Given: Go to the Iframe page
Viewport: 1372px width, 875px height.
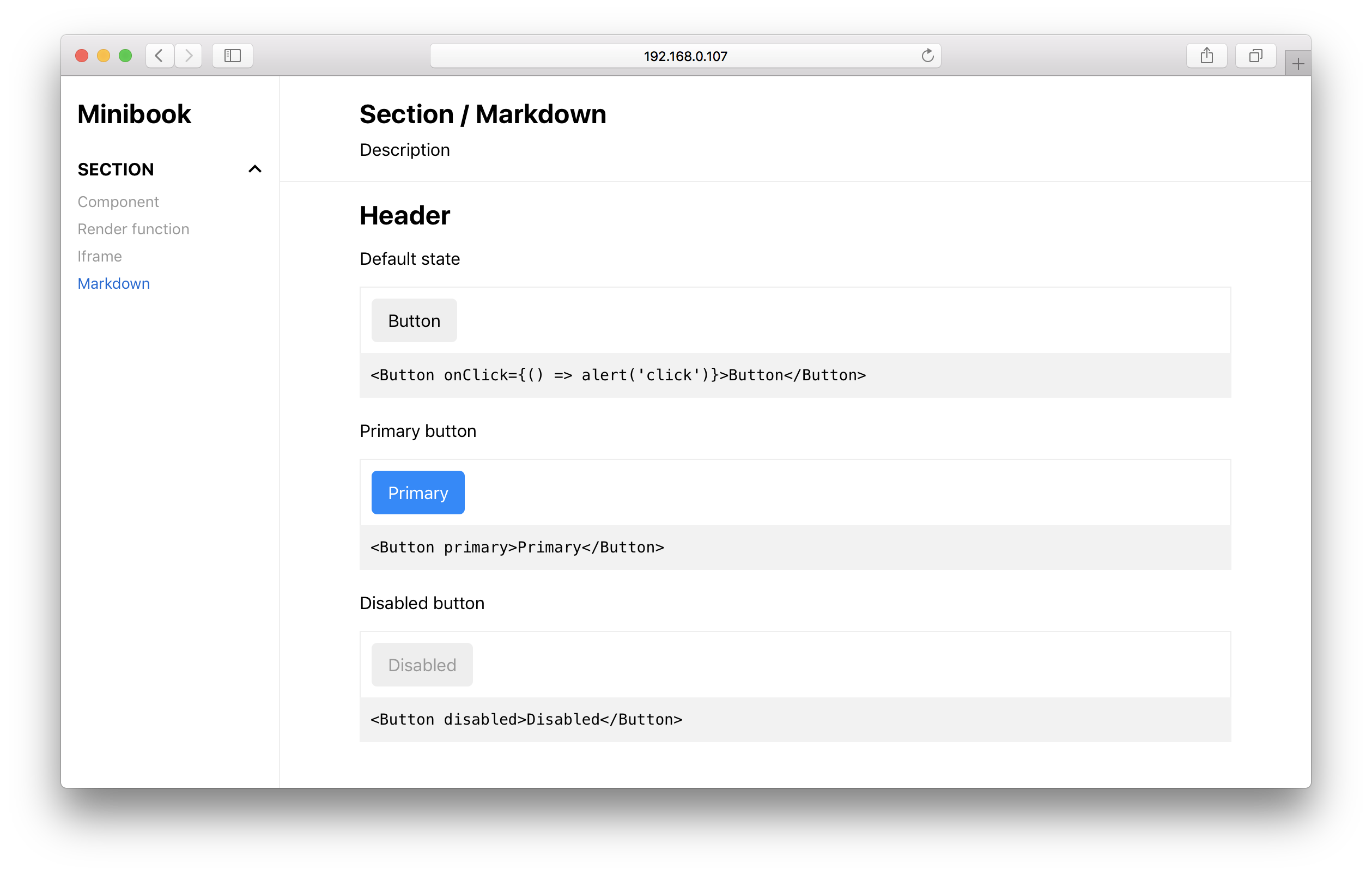Looking at the screenshot, I should click(x=100, y=257).
